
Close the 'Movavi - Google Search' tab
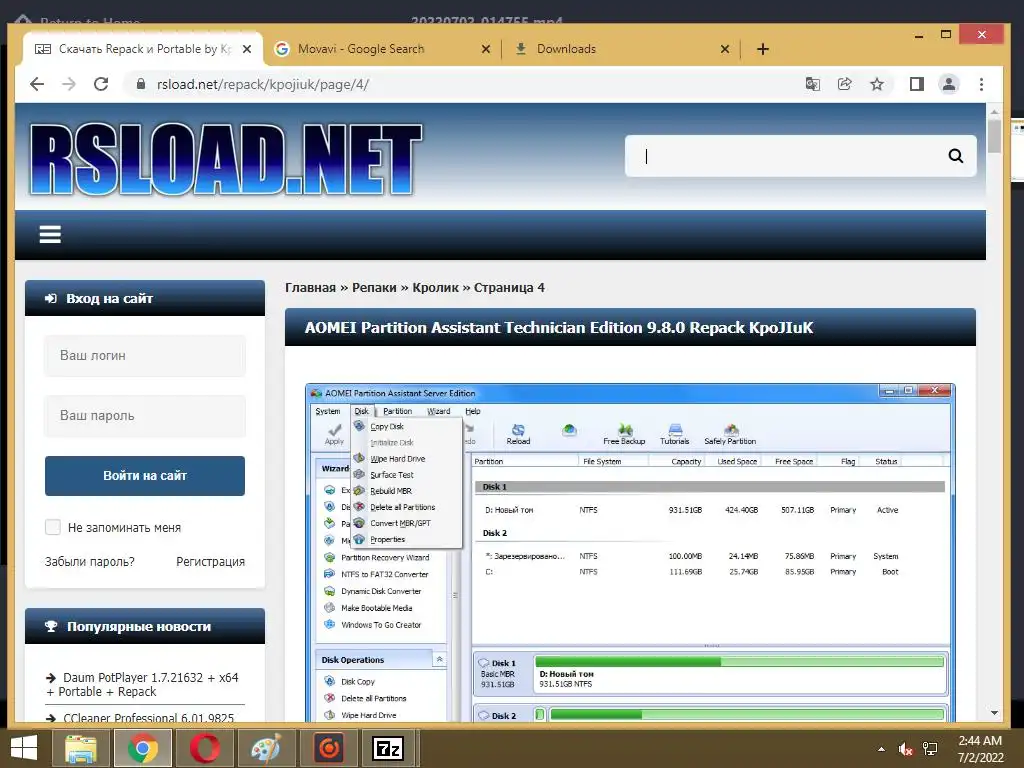pyautogui.click(x=486, y=49)
